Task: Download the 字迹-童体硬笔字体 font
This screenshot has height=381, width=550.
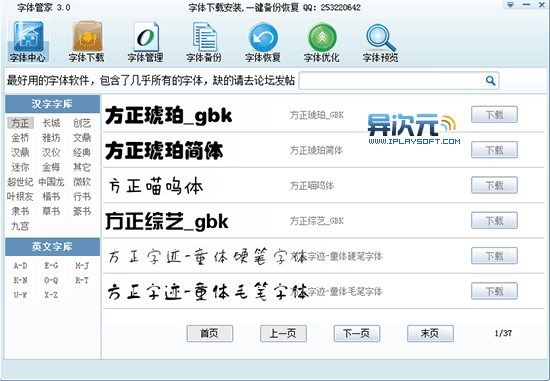Action: coord(494,256)
